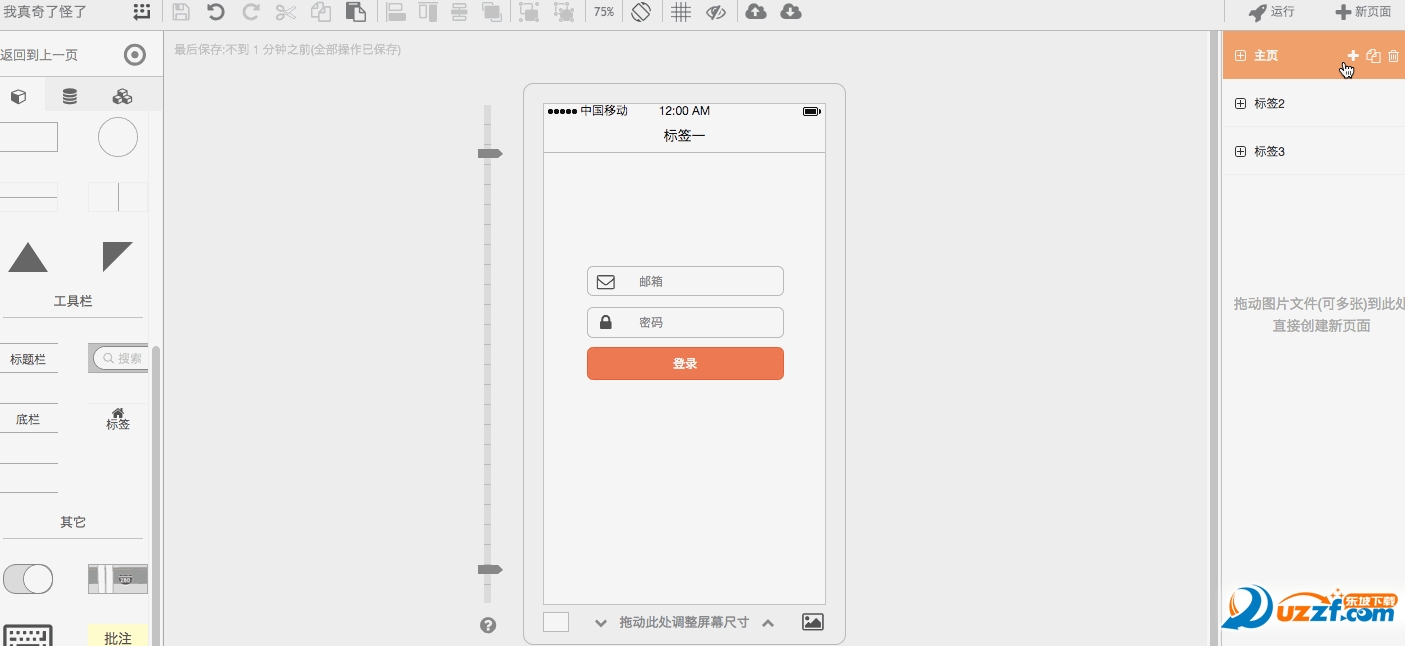Click the 我真奇了怪了 project name
The height and width of the screenshot is (646, 1405).
(45, 12)
